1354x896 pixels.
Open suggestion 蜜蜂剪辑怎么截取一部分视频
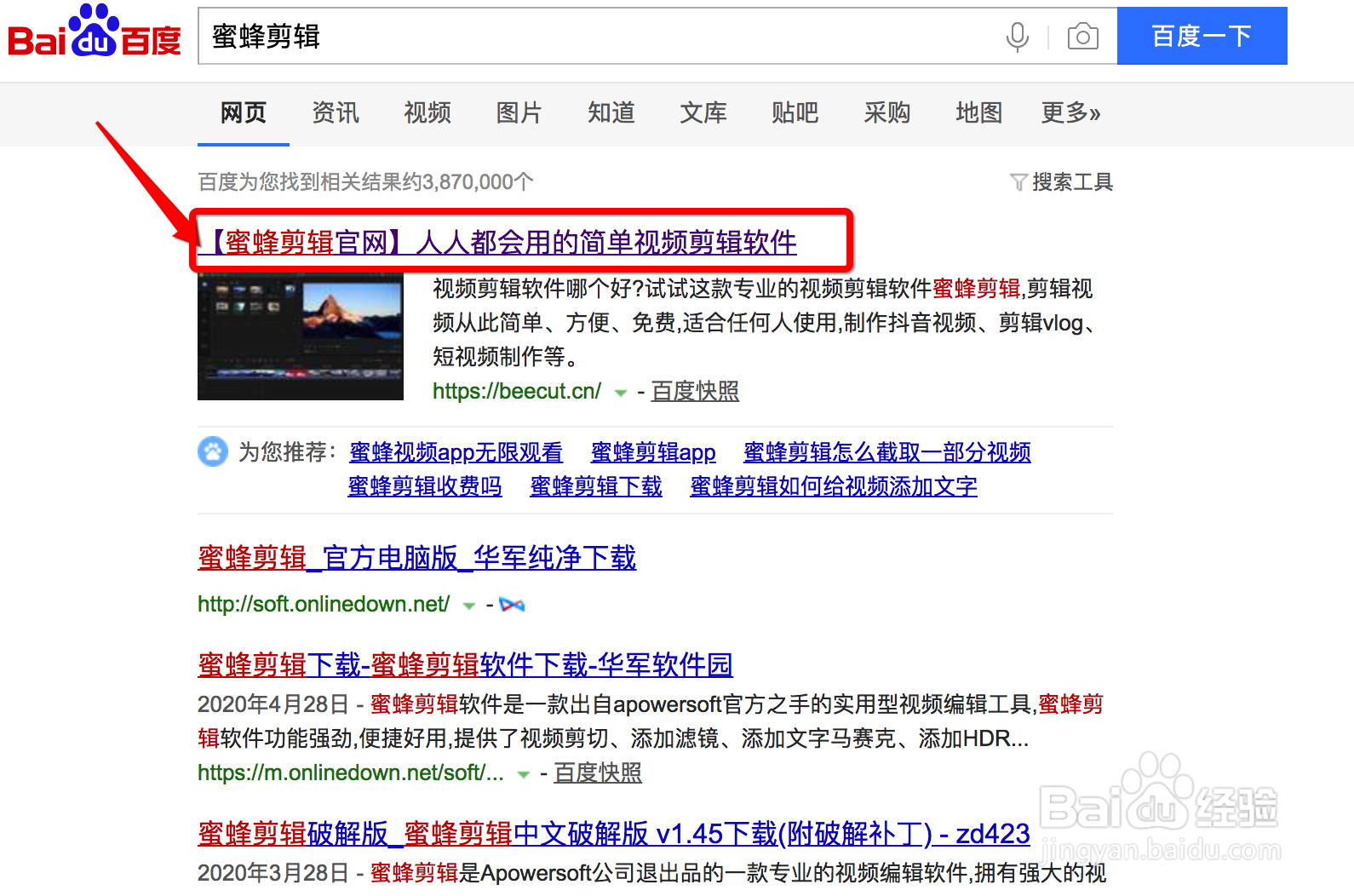coord(887,451)
